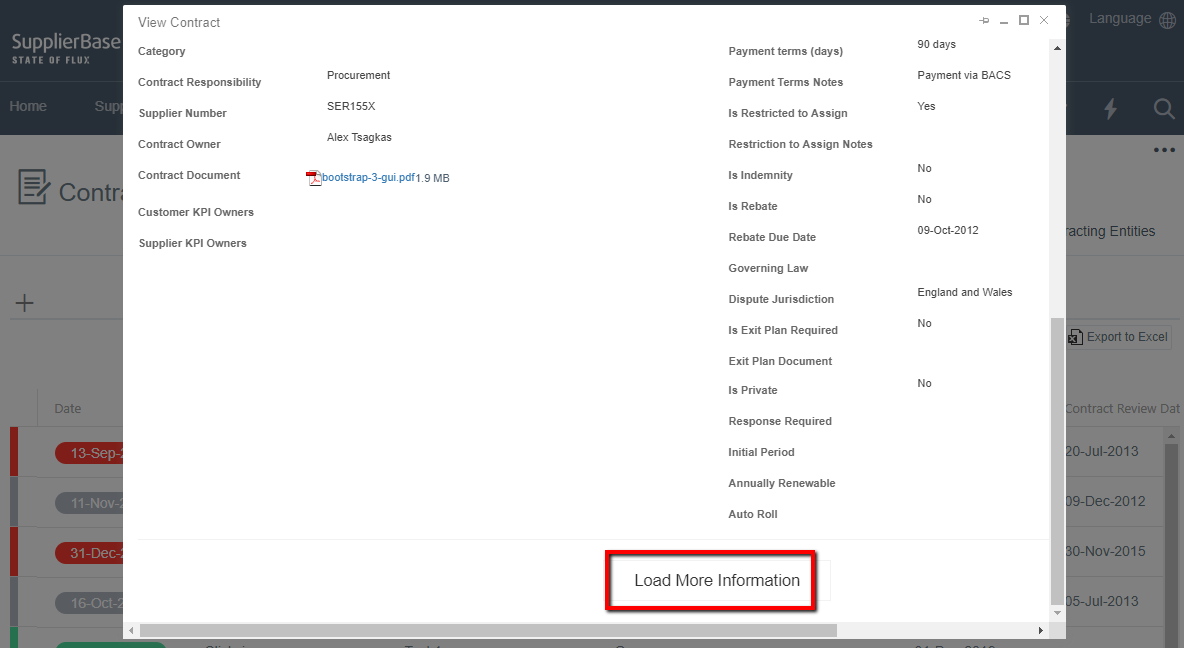Select the Home navigation menu item

[27, 106]
